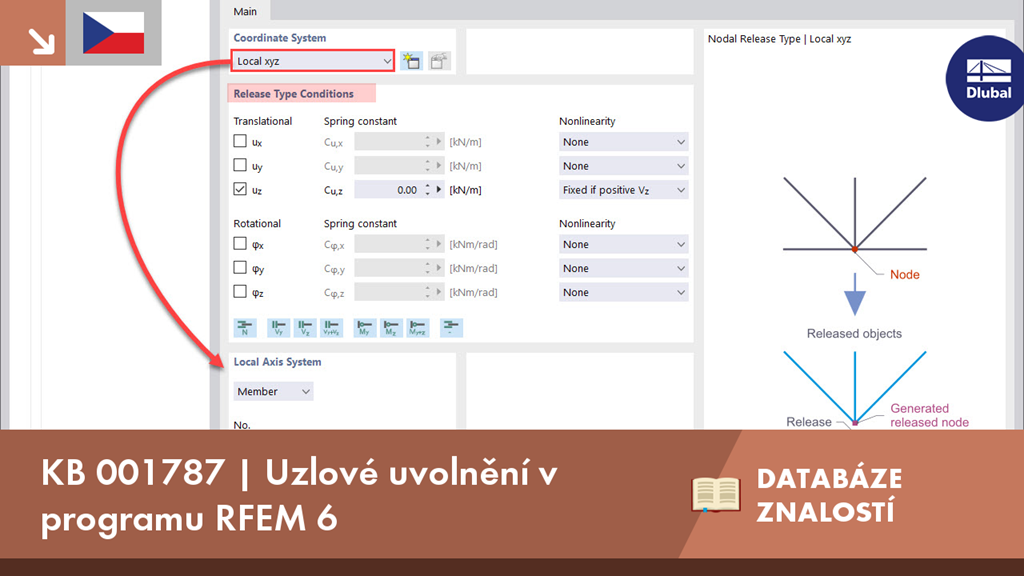Click the My moment release preset icon
The image size is (1024, 576).
pyautogui.click(x=364, y=327)
